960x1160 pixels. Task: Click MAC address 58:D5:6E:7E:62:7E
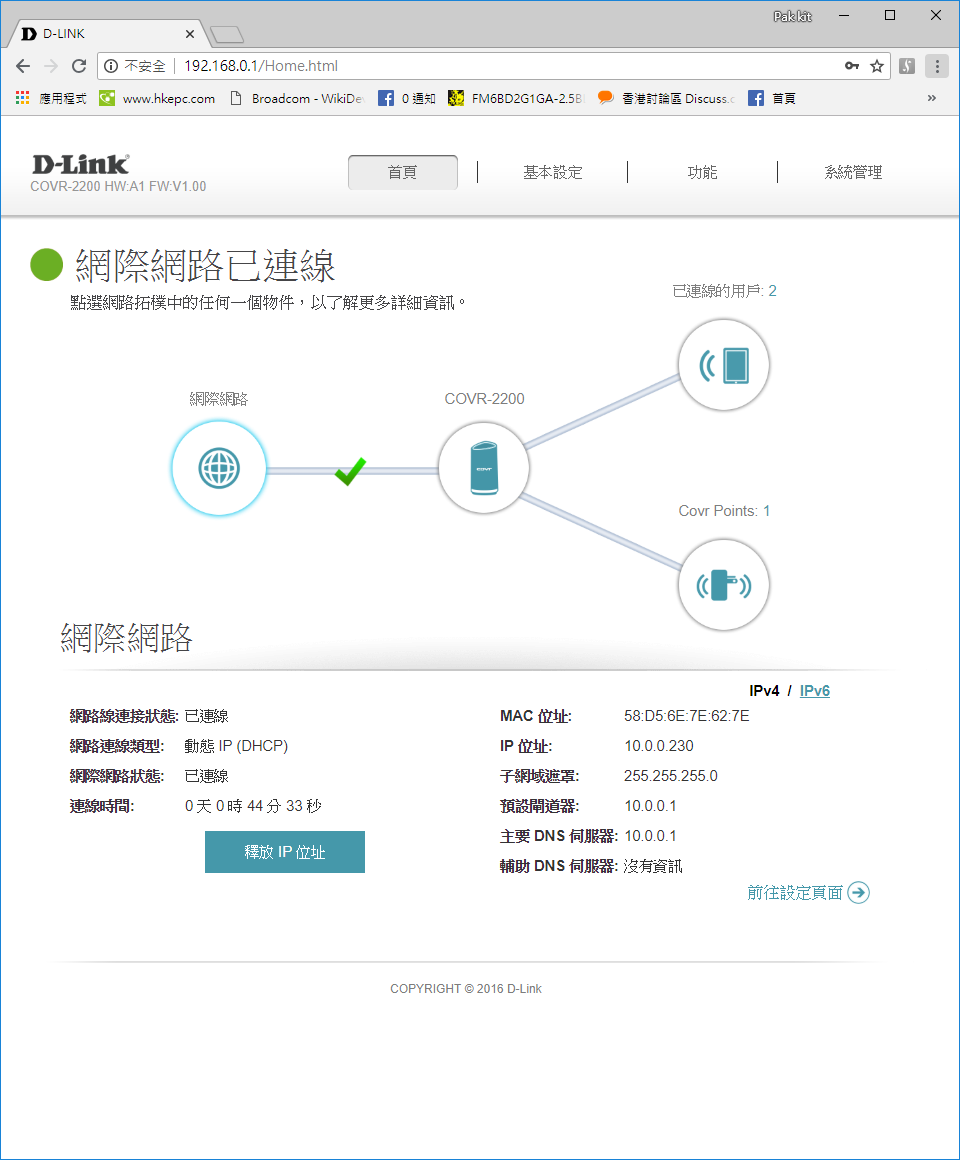(x=686, y=716)
